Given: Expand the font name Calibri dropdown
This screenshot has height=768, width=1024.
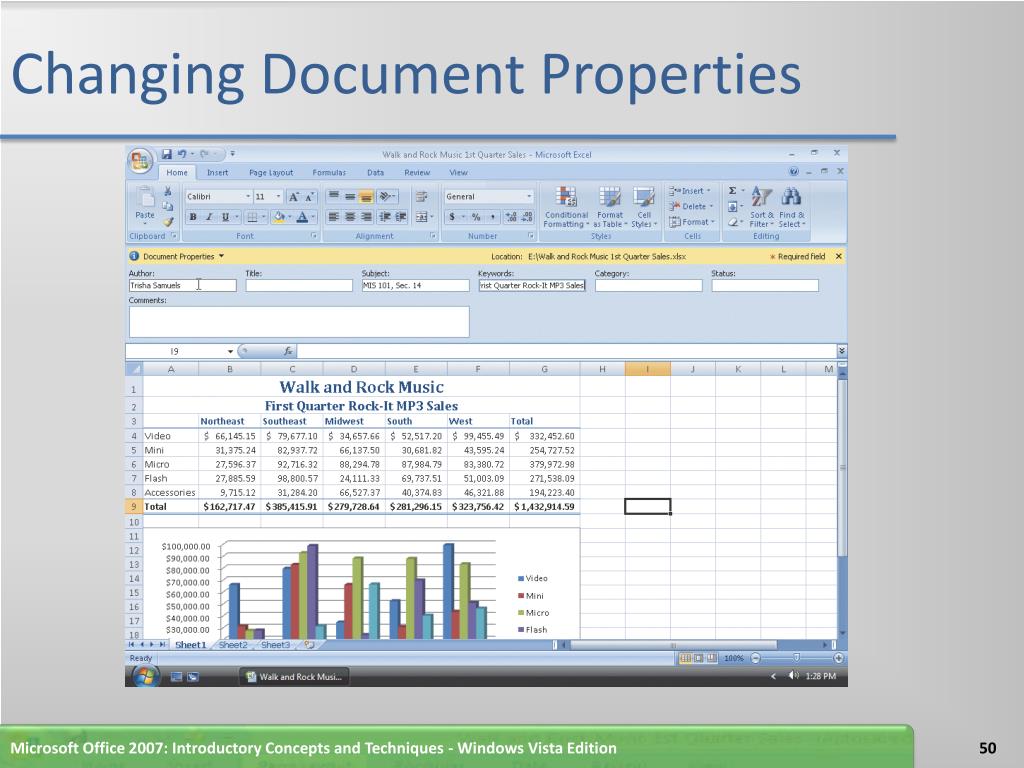Looking at the screenshot, I should (x=248, y=197).
